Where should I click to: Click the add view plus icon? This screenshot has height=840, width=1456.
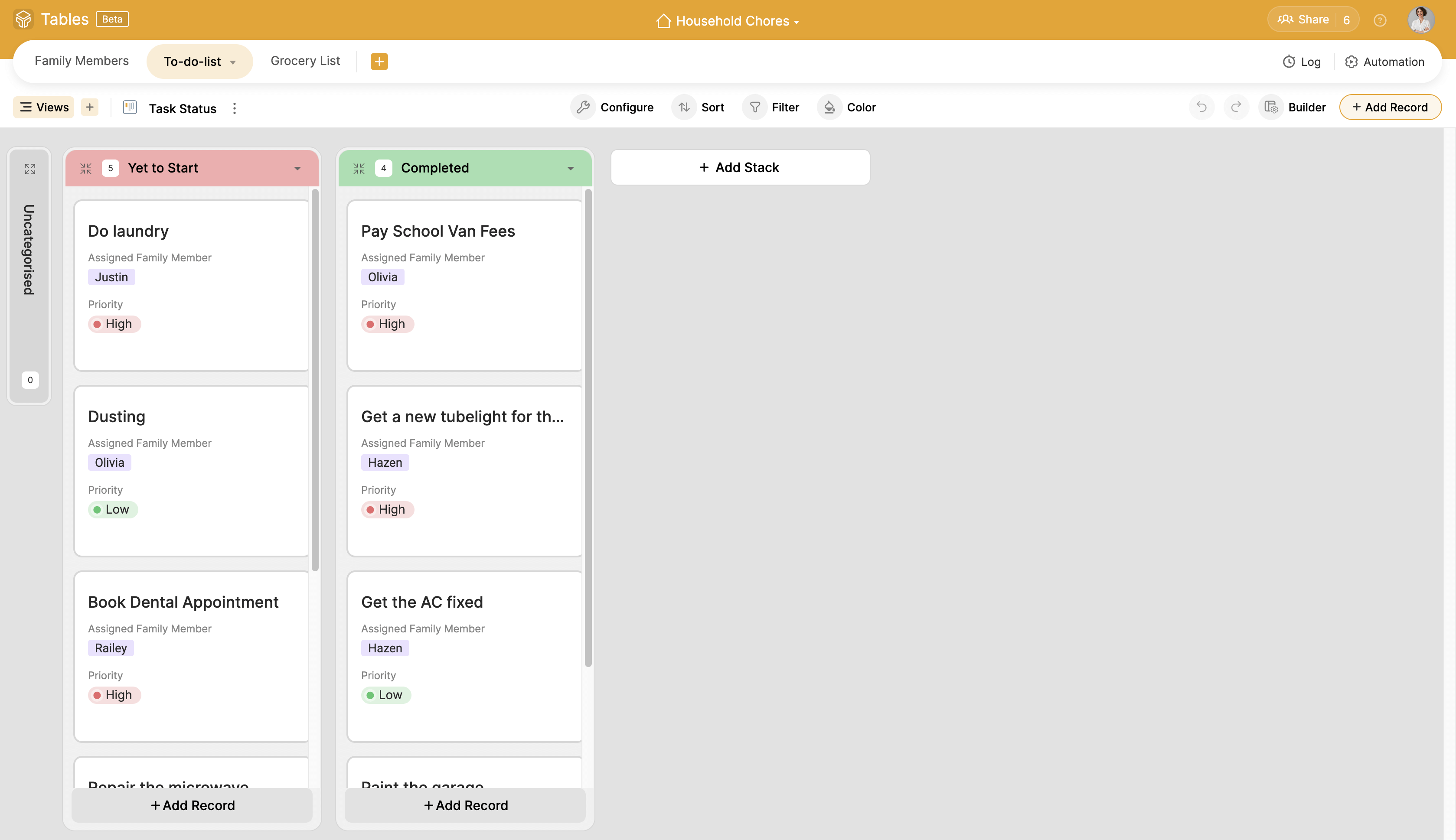click(x=89, y=107)
